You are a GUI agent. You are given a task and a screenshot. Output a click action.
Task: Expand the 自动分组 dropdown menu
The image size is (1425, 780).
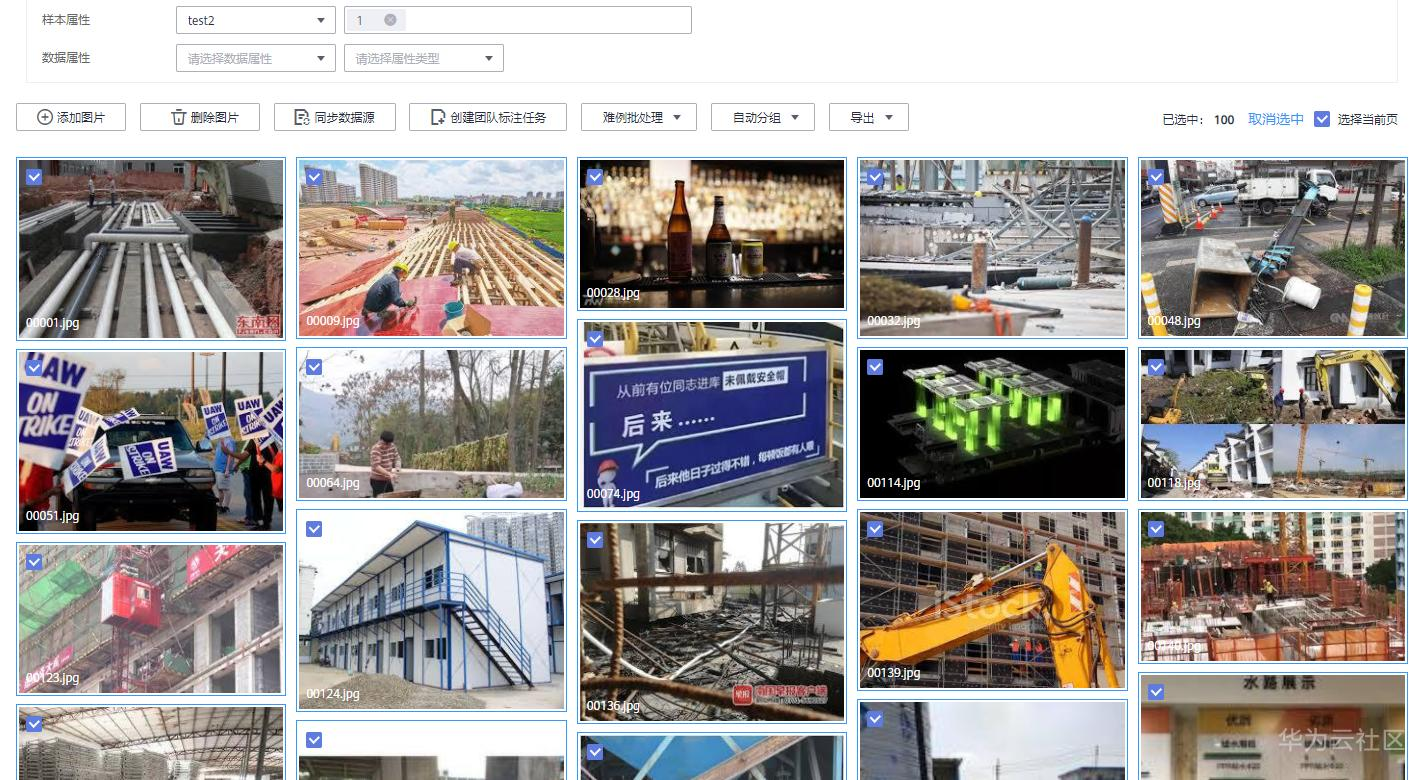point(763,117)
